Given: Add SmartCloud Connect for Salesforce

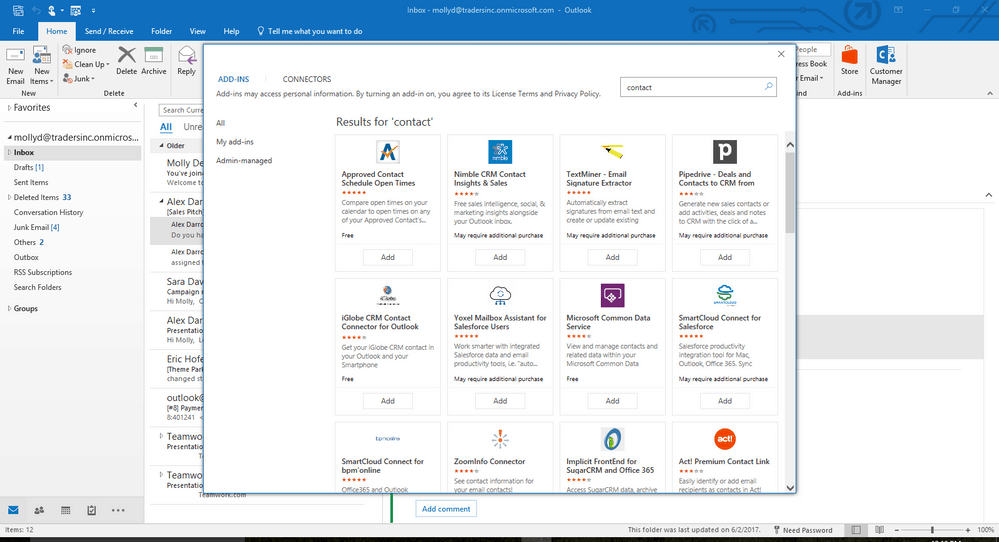Looking at the screenshot, I should (x=725, y=401).
